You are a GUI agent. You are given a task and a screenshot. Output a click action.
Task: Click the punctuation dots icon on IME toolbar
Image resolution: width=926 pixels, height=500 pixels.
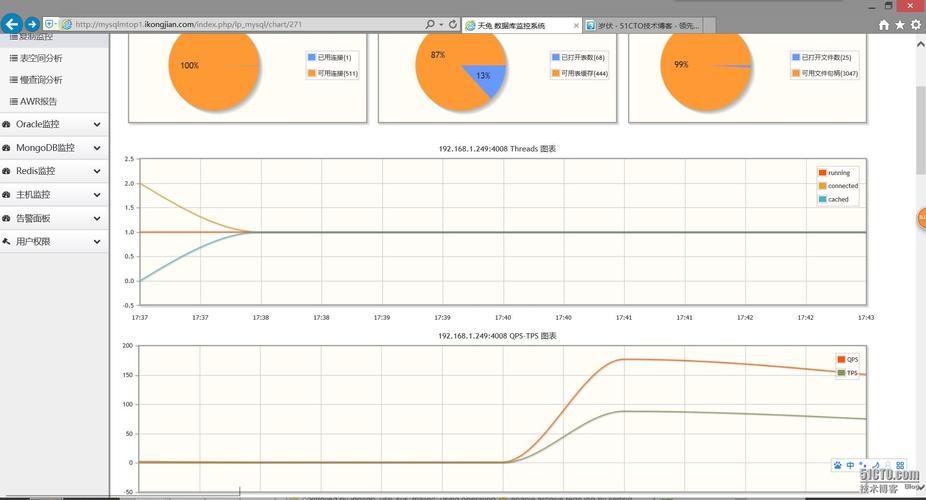point(863,465)
